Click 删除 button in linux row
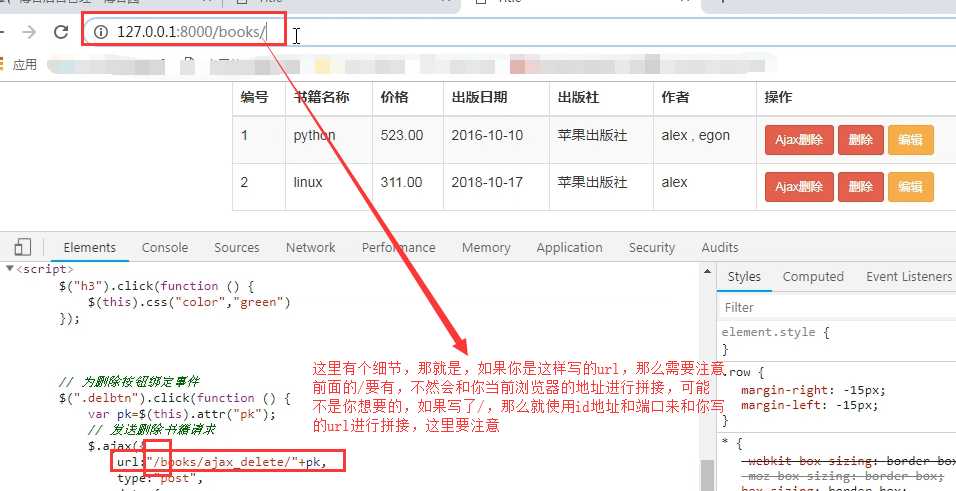 (860, 187)
